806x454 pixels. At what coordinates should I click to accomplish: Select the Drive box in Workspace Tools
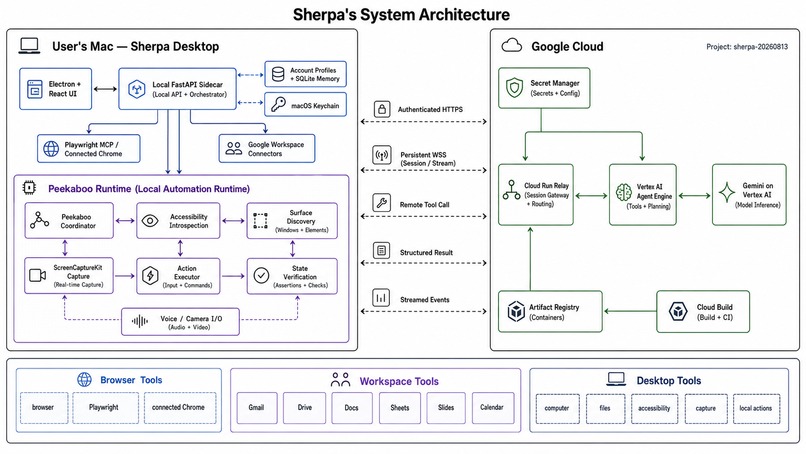click(304, 408)
